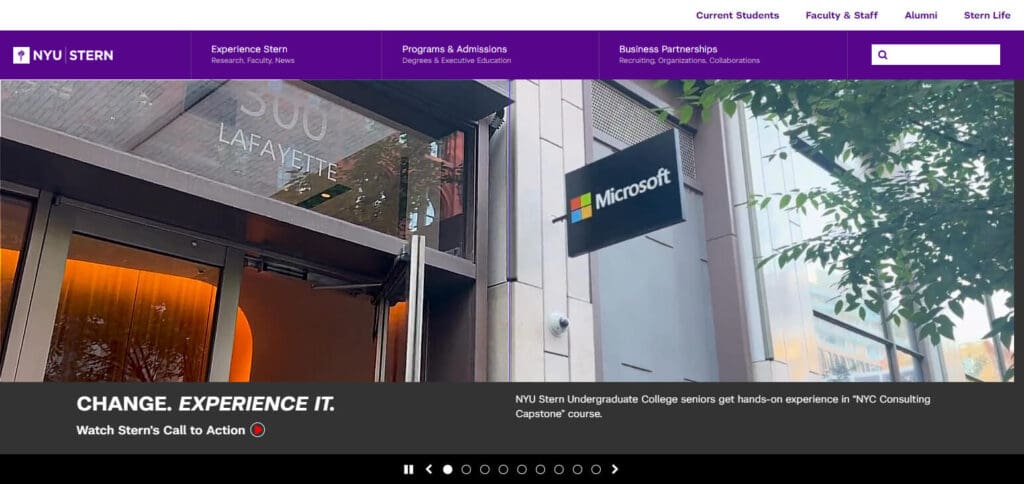
Task: Click the NYU Stern logo
Action: point(63,55)
